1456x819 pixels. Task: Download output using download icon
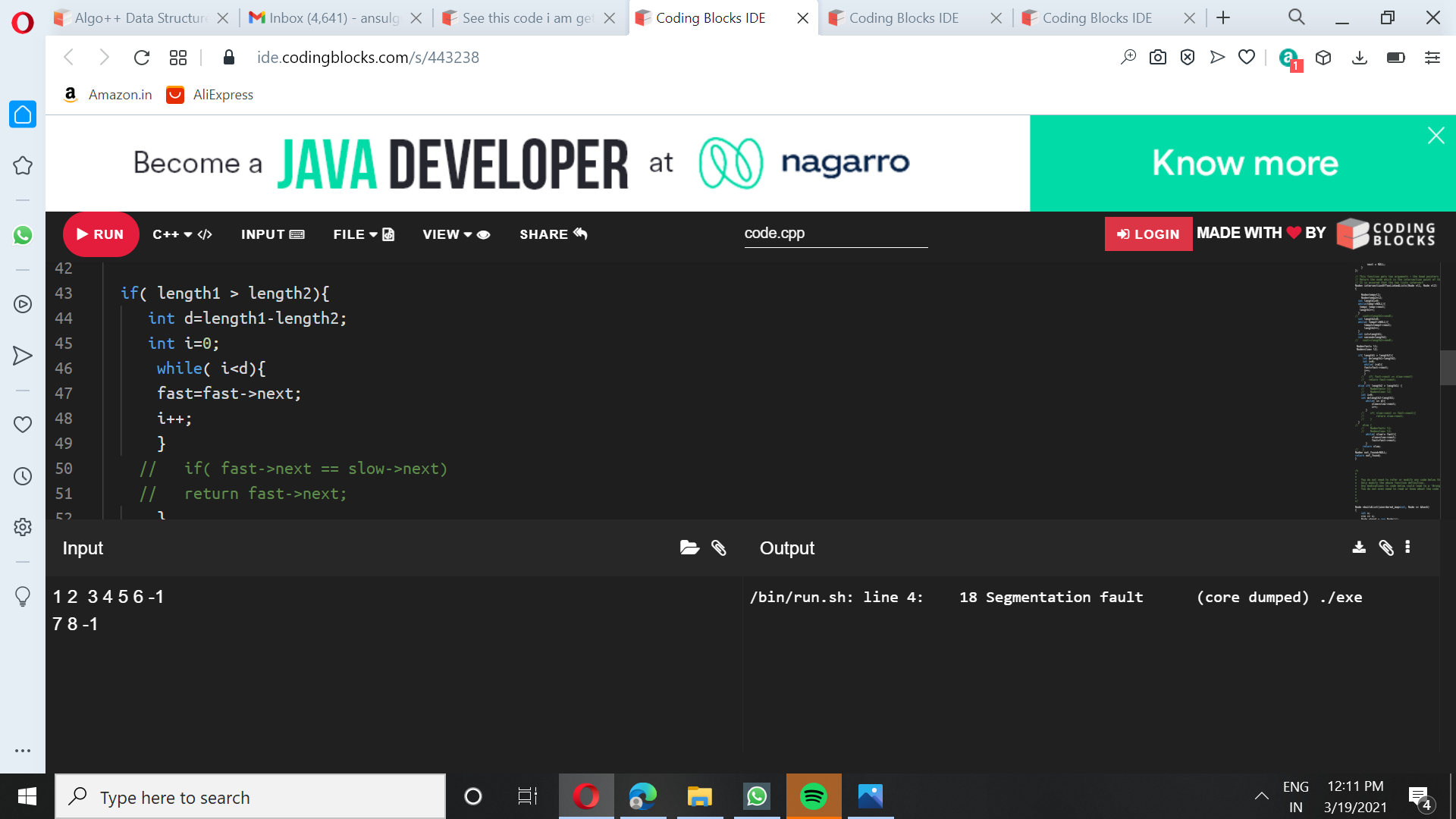point(1359,548)
